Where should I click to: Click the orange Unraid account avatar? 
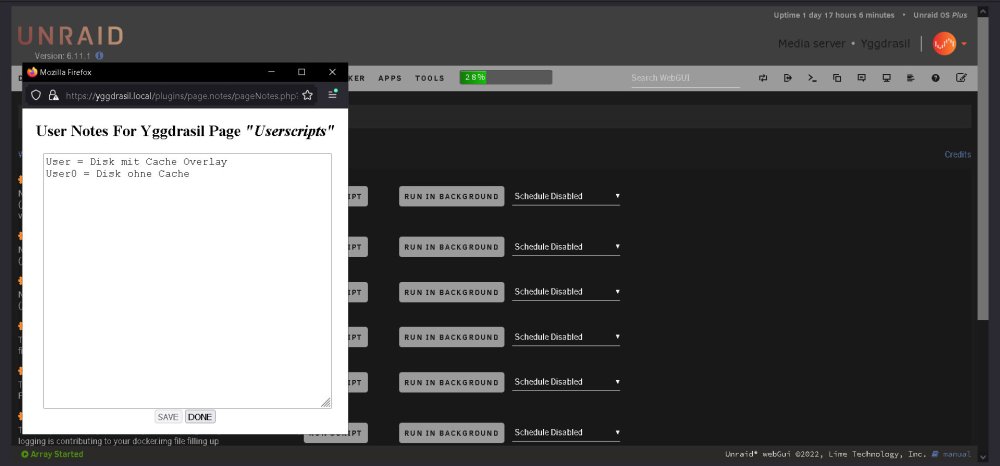pos(944,43)
